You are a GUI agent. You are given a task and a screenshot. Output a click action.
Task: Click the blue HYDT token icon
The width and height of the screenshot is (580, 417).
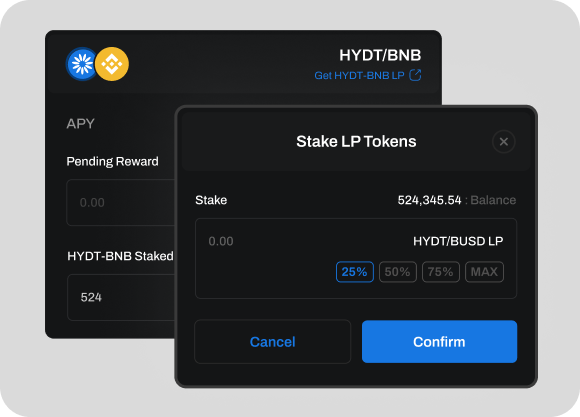pos(82,64)
